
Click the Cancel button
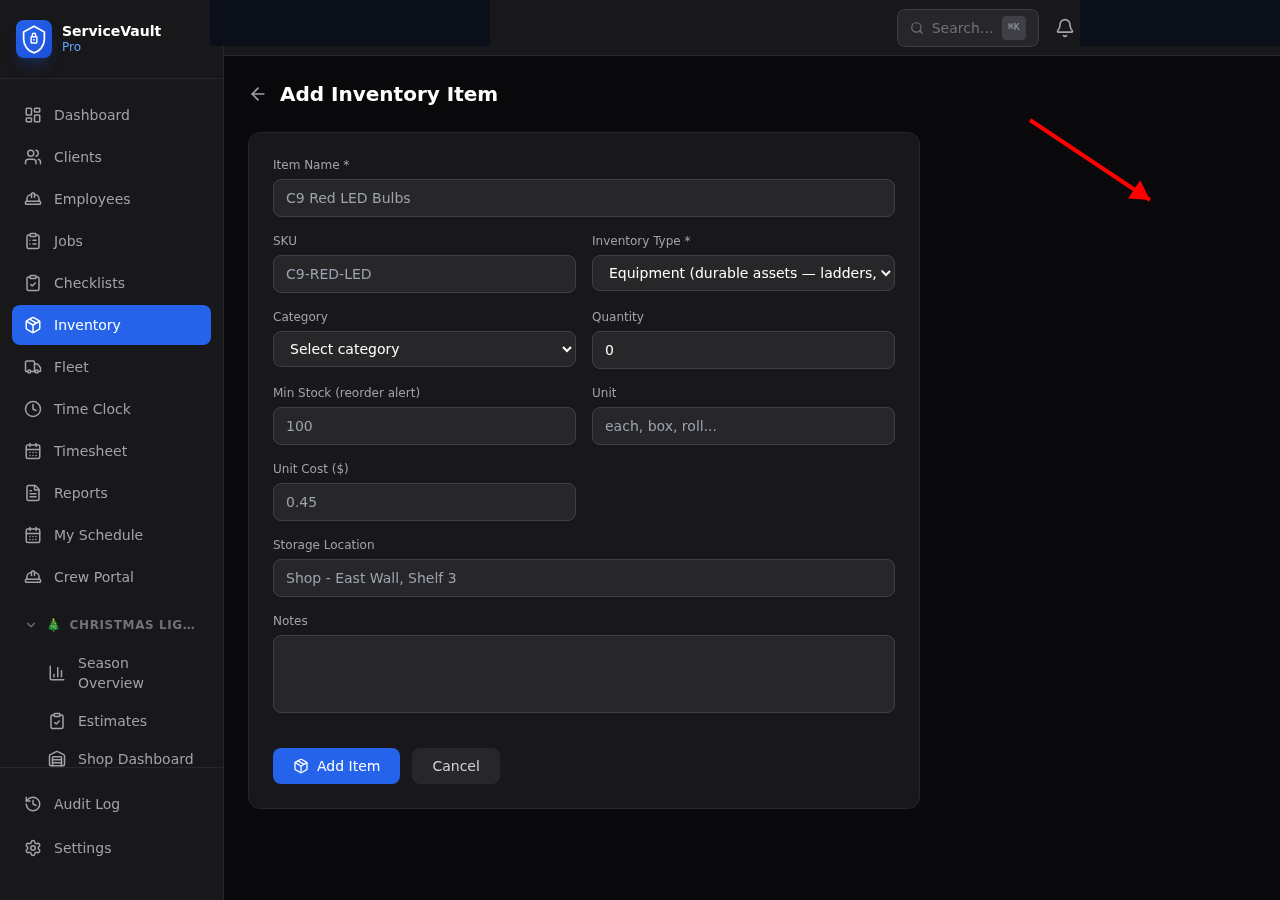click(456, 766)
